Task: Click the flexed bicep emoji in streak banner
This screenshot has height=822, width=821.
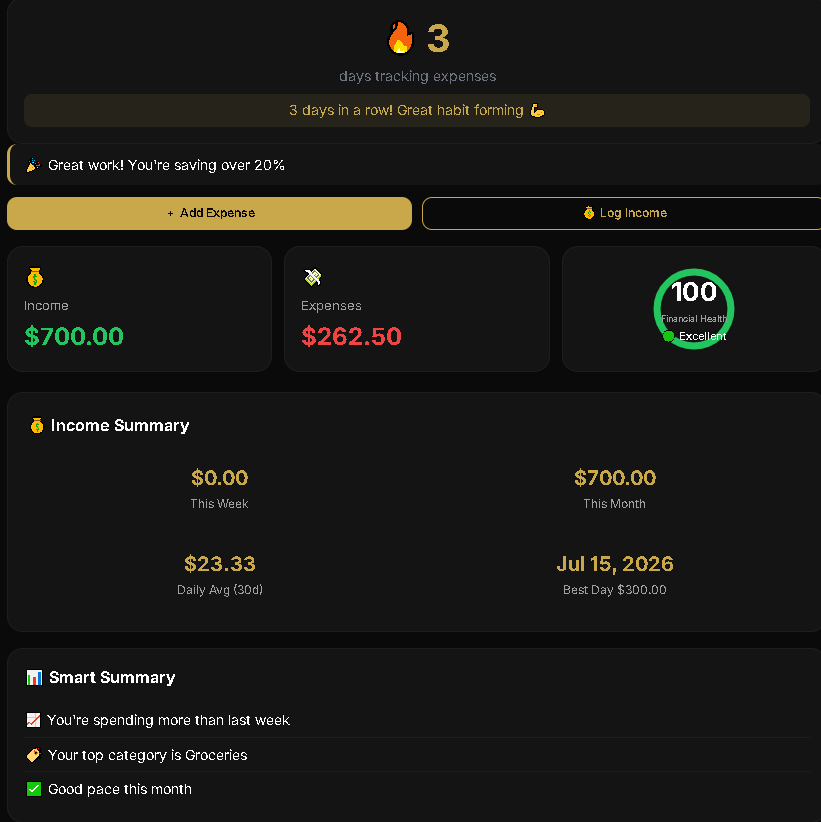Action: 537,111
